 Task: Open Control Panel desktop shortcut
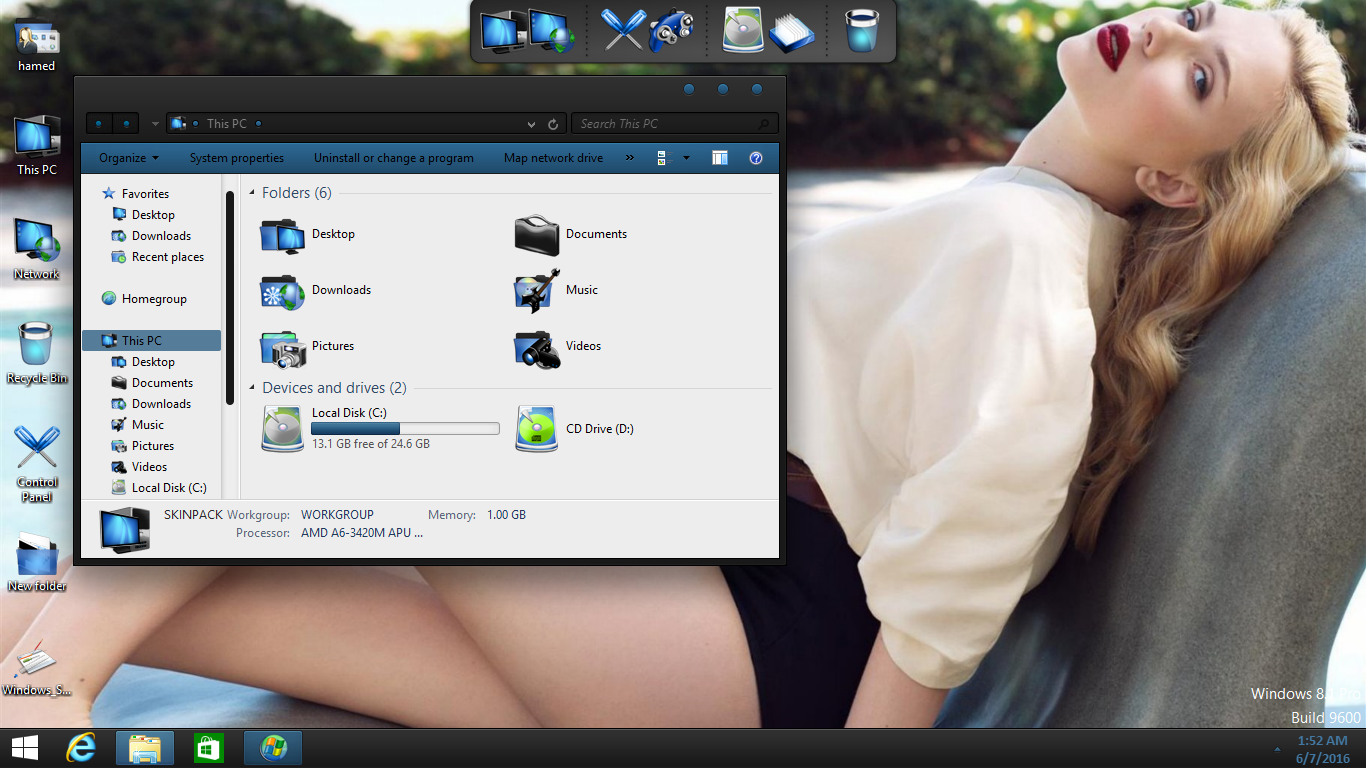pos(37,449)
